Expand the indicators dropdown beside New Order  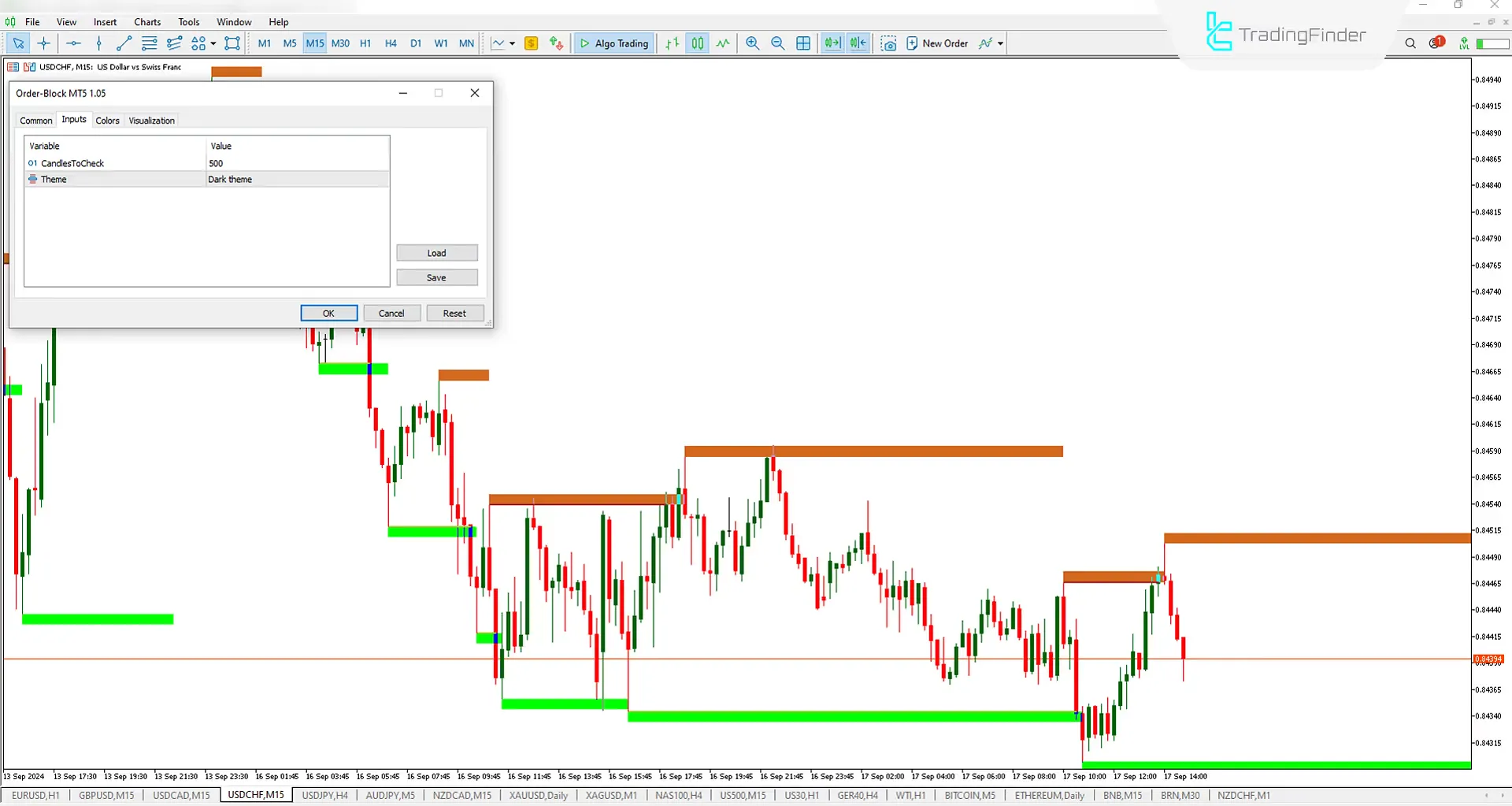coord(1001,43)
